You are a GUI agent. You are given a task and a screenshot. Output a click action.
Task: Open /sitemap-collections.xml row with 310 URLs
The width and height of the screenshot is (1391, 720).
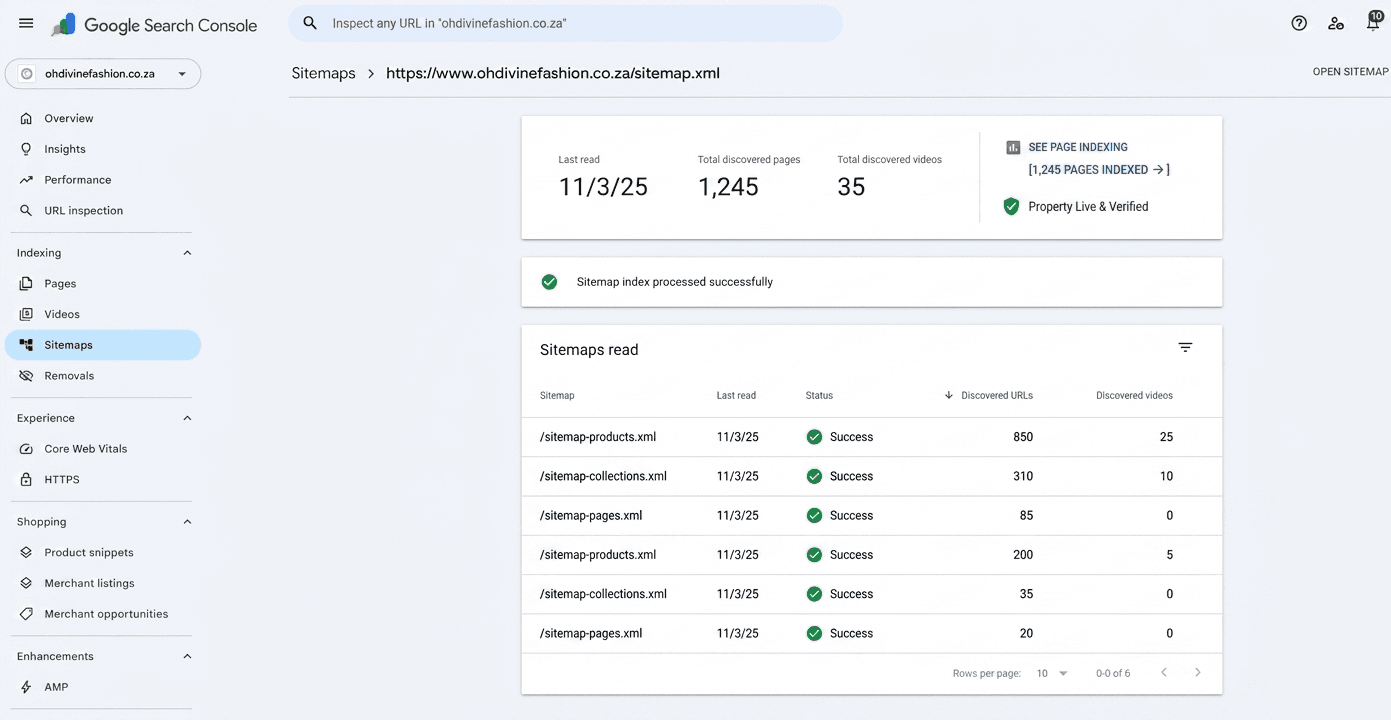[x=871, y=476]
